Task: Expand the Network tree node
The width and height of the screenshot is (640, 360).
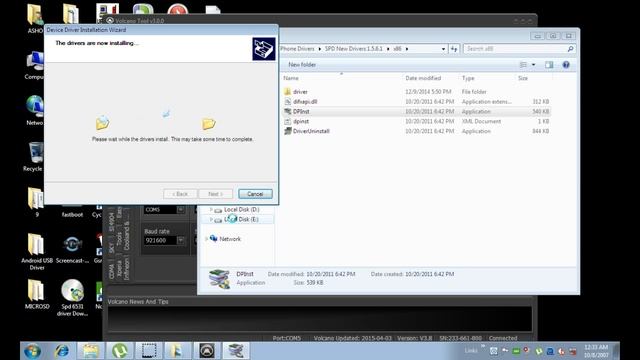Action: click(206, 239)
